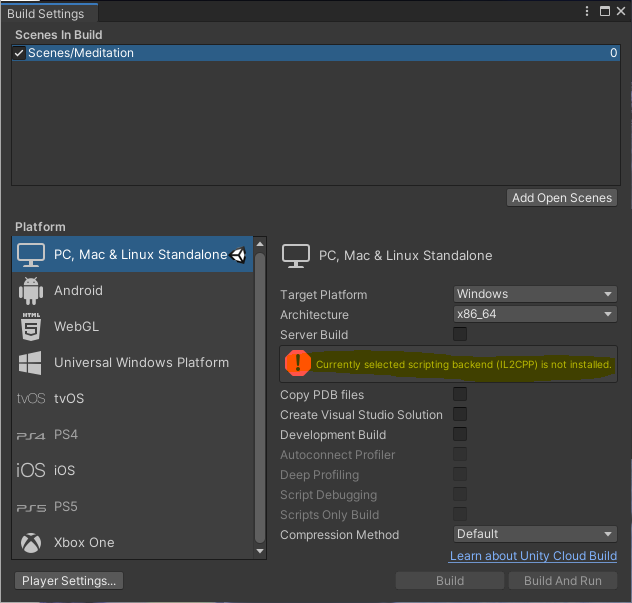Click the monitor icon in the platform settings header

coord(296,256)
